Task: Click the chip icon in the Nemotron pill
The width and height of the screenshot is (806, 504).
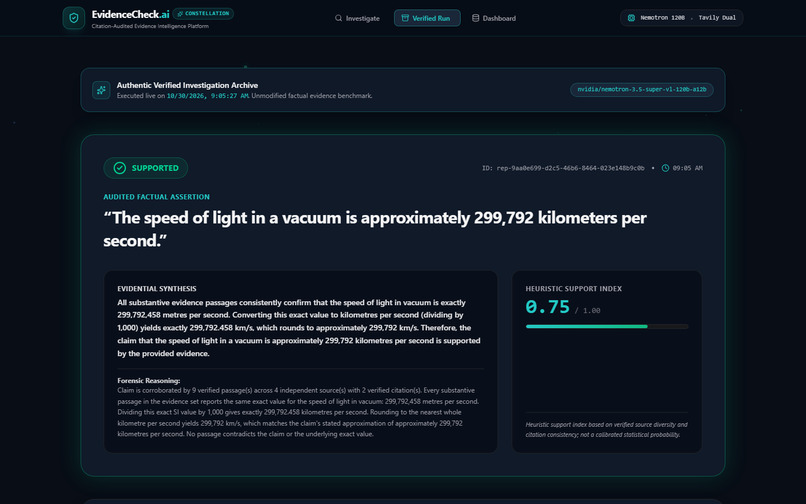Action: point(631,17)
